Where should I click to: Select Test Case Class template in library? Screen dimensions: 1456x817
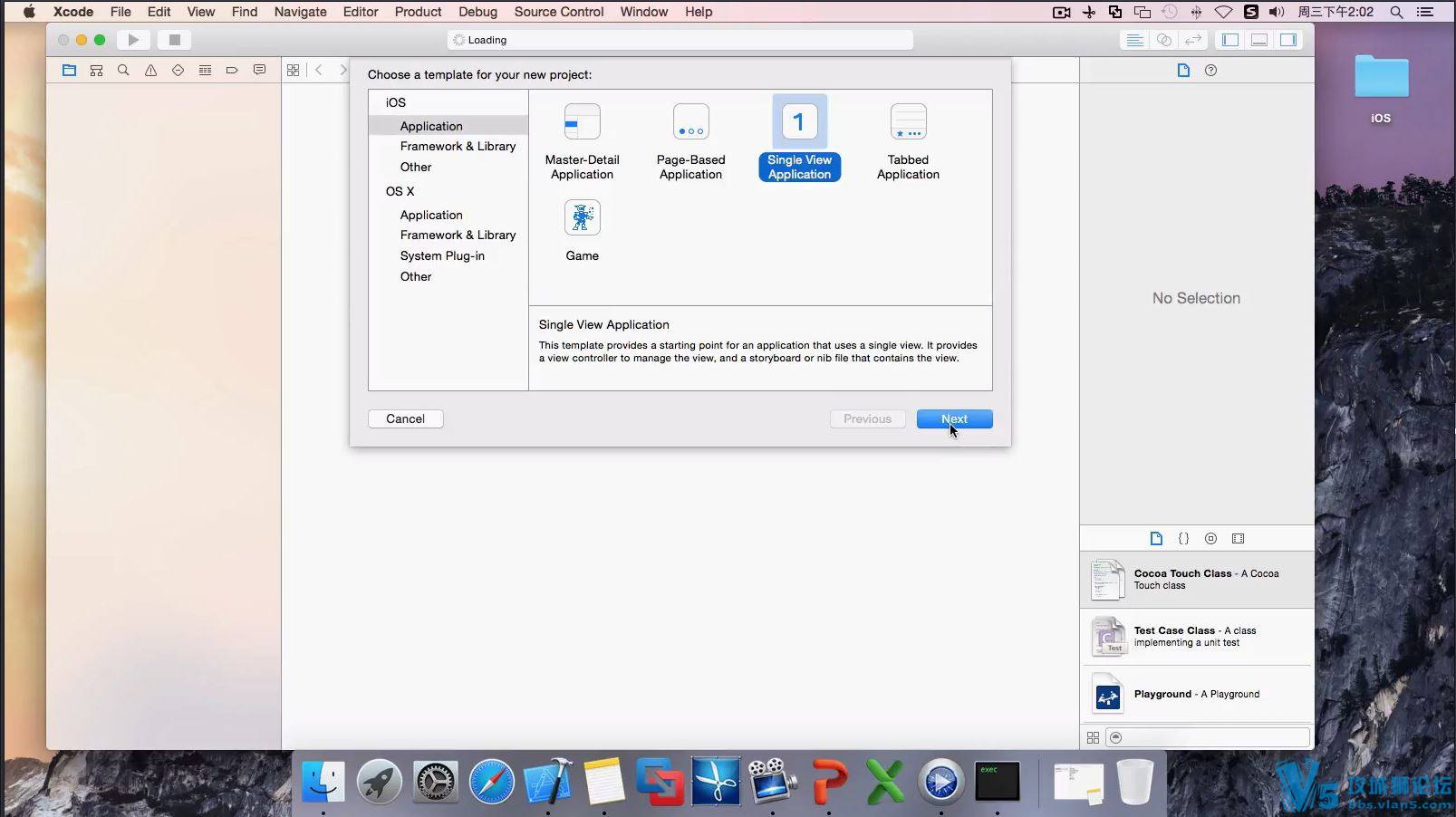(x=1197, y=637)
